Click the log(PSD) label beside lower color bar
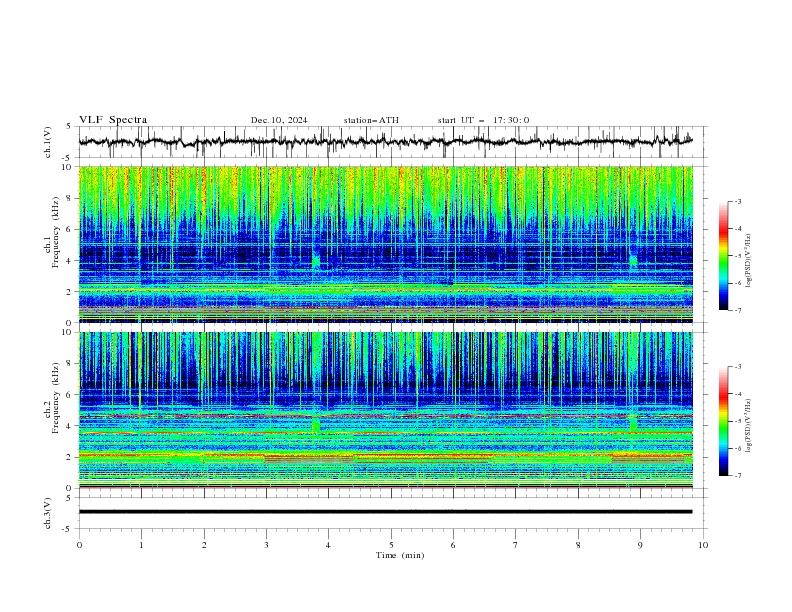The width and height of the screenshot is (792, 612). (749, 426)
